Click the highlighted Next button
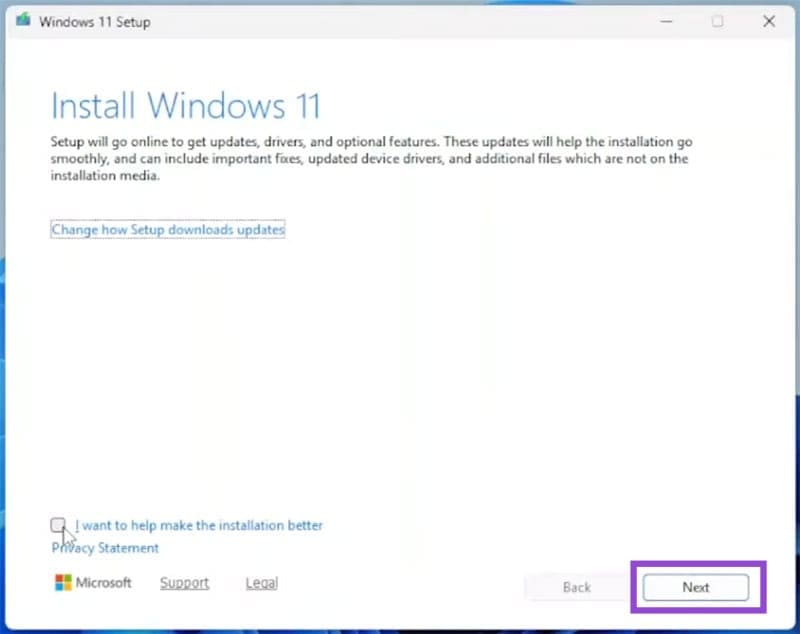800x634 pixels. click(695, 588)
